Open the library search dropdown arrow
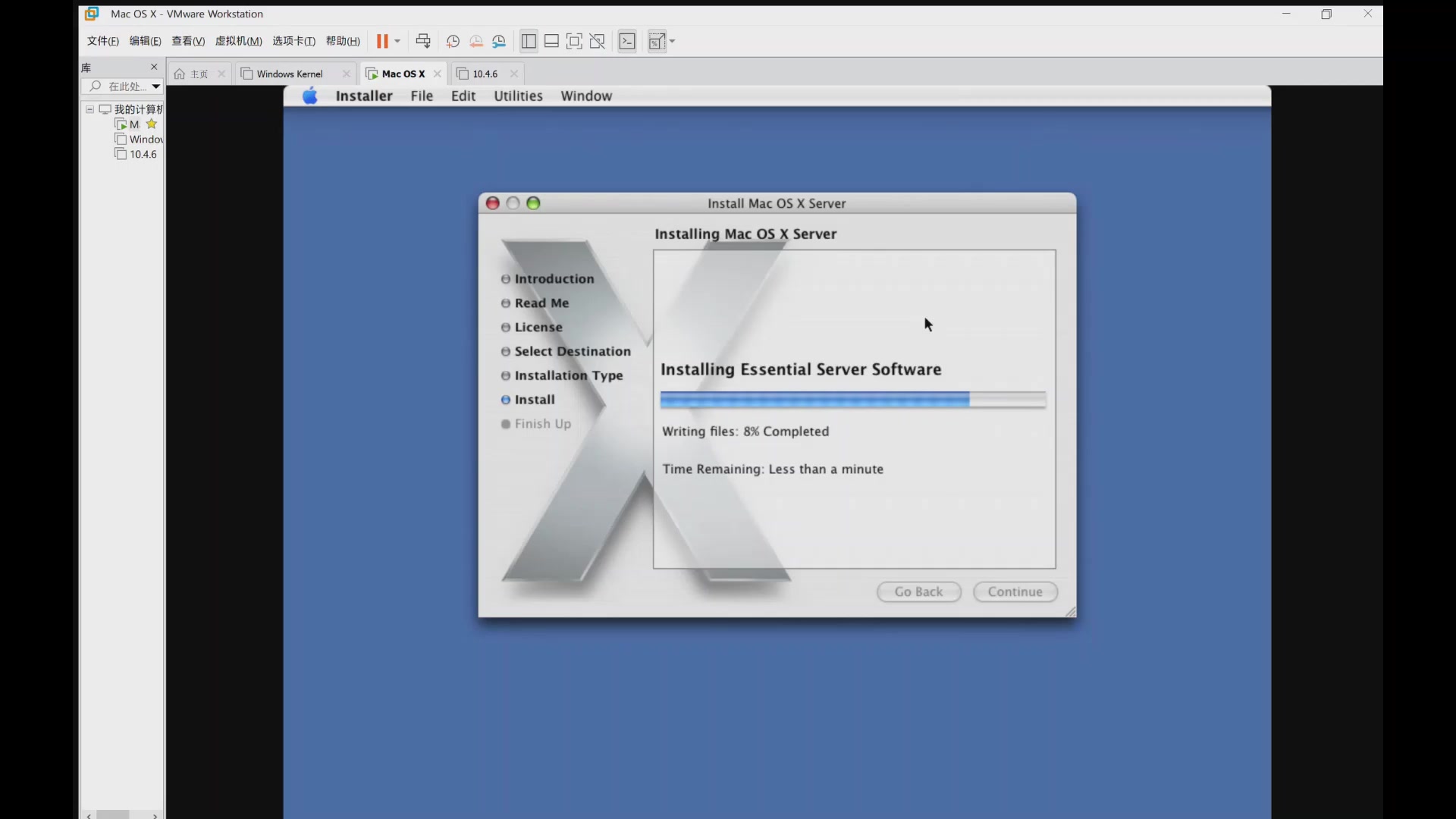The width and height of the screenshot is (1456, 819). tap(156, 86)
